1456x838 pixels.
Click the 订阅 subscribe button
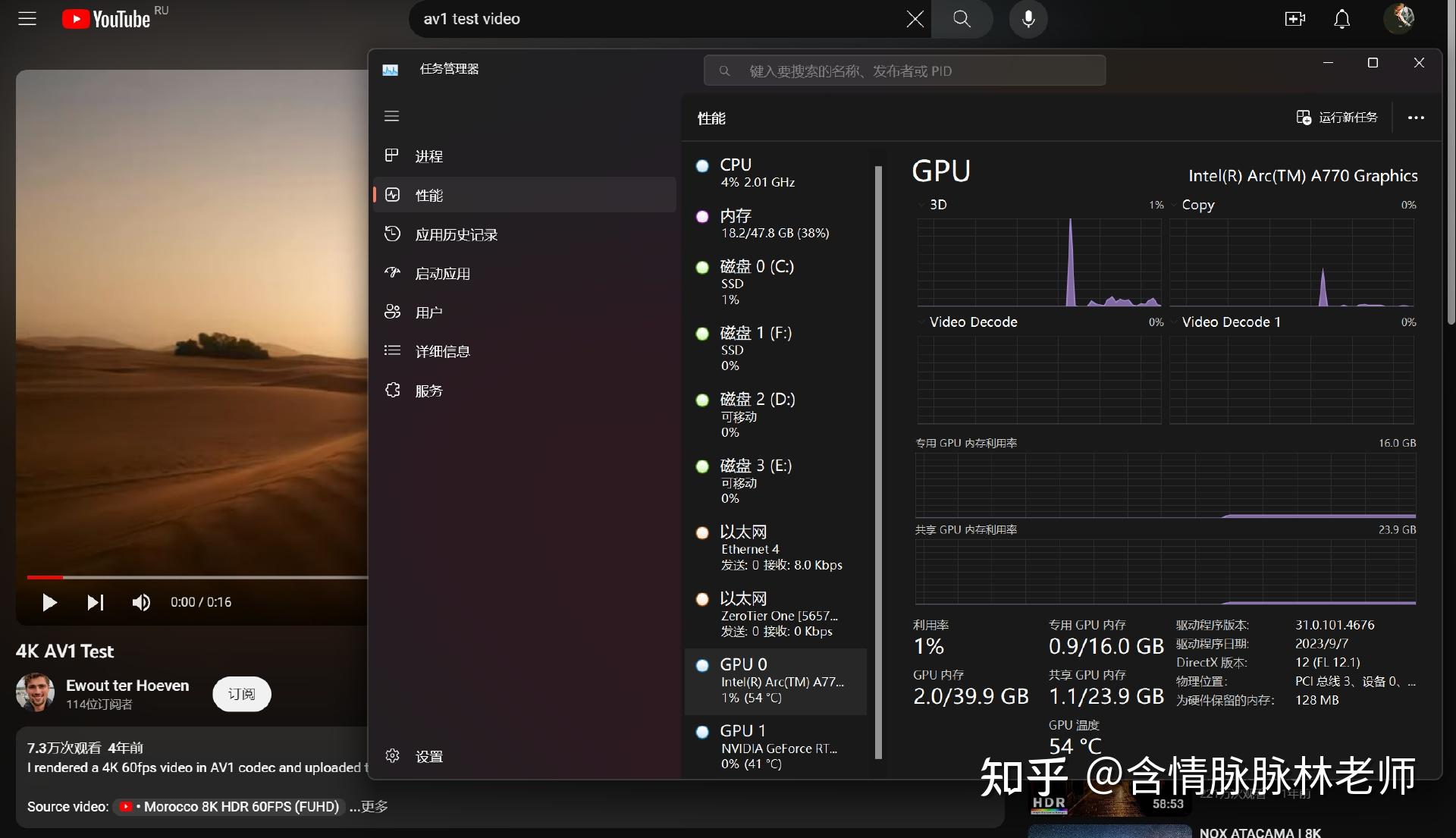click(x=241, y=694)
